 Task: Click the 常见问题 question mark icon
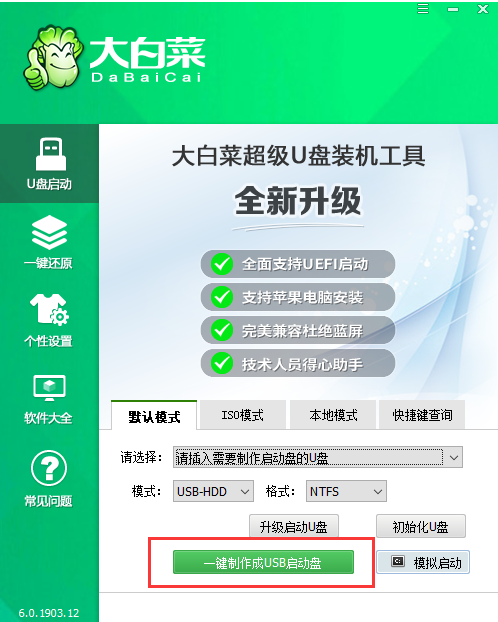(49, 468)
